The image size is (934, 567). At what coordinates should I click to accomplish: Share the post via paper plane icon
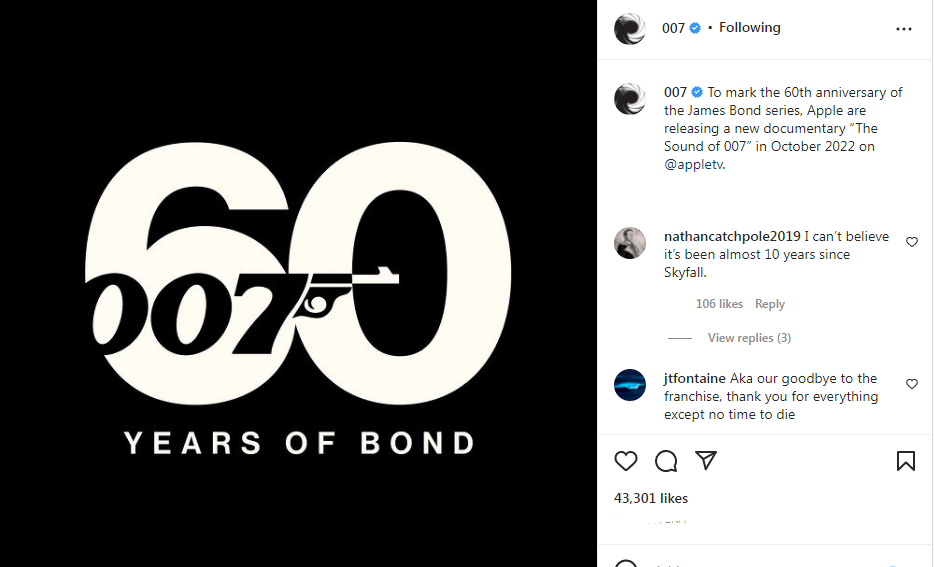(706, 461)
